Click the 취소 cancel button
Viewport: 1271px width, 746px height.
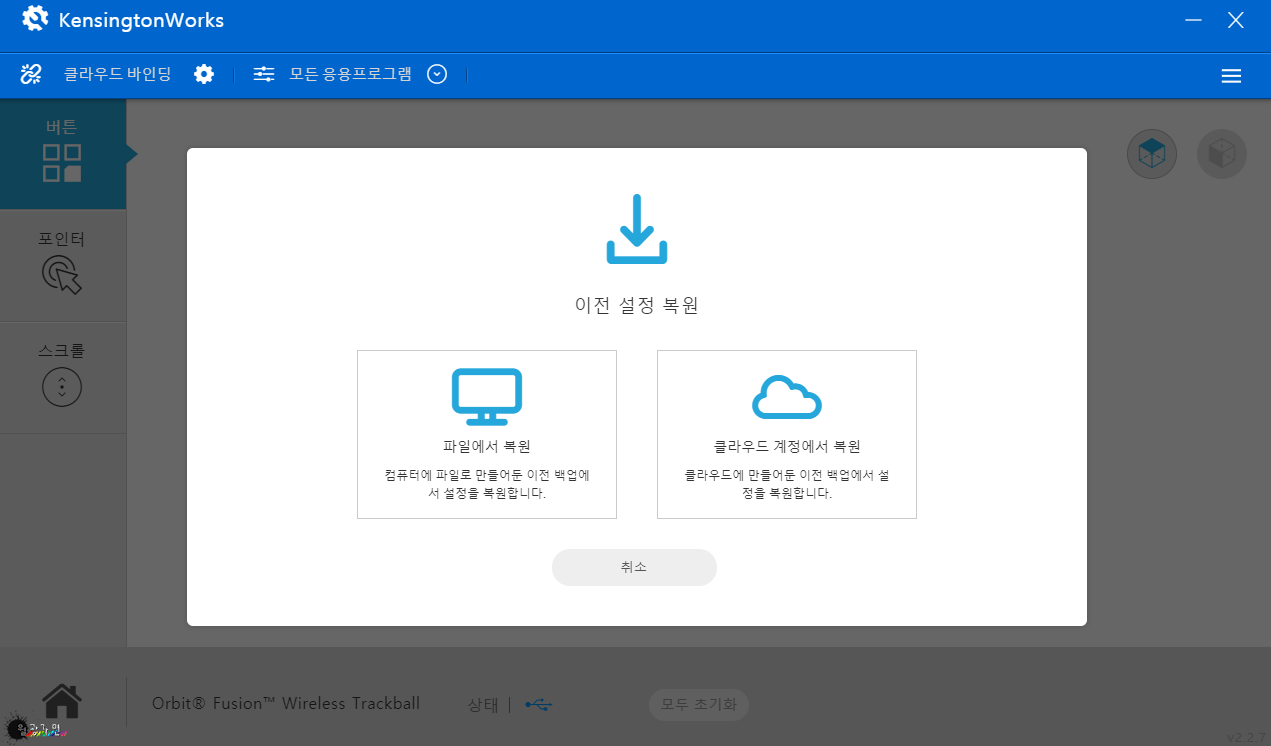pyautogui.click(x=634, y=567)
